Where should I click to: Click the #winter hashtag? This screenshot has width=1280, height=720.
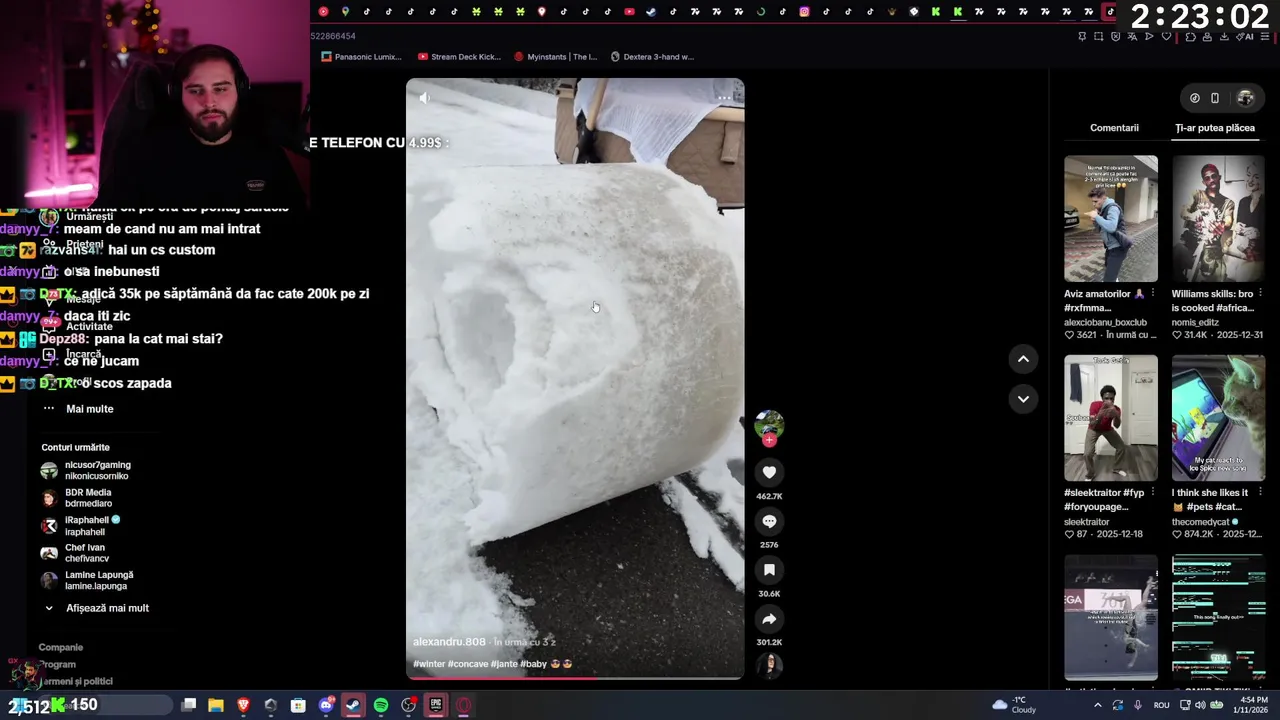429,664
